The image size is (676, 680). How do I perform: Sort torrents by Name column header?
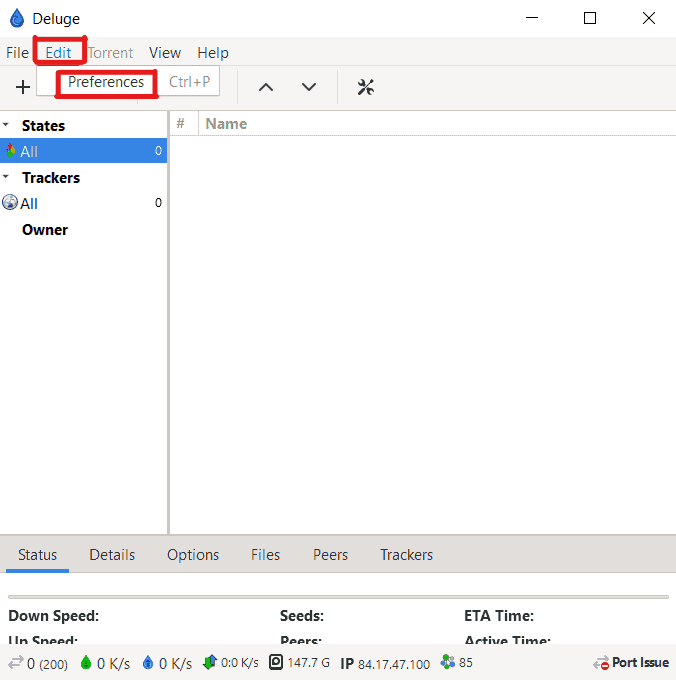coord(226,124)
